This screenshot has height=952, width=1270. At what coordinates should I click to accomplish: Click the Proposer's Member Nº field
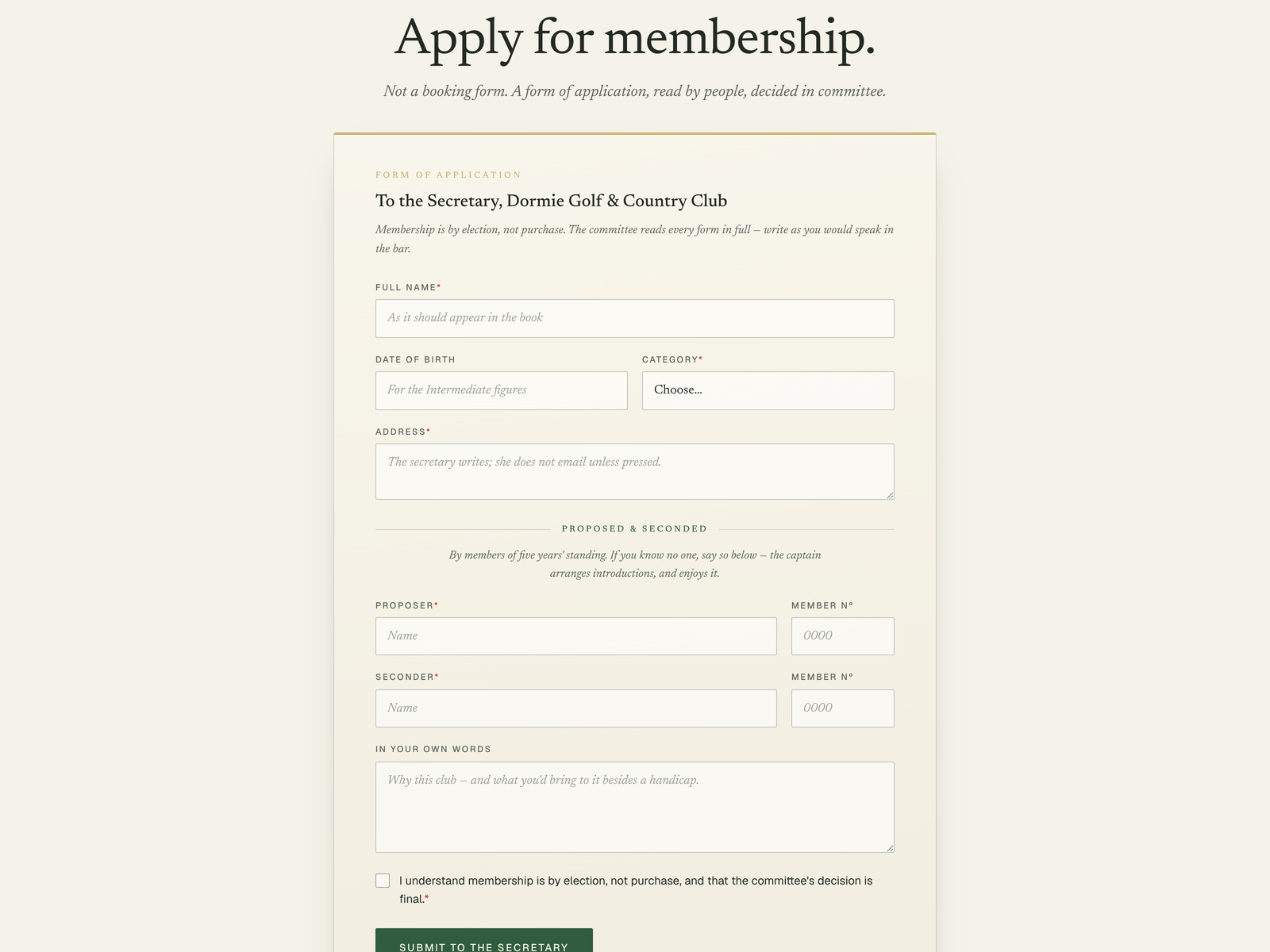click(842, 636)
